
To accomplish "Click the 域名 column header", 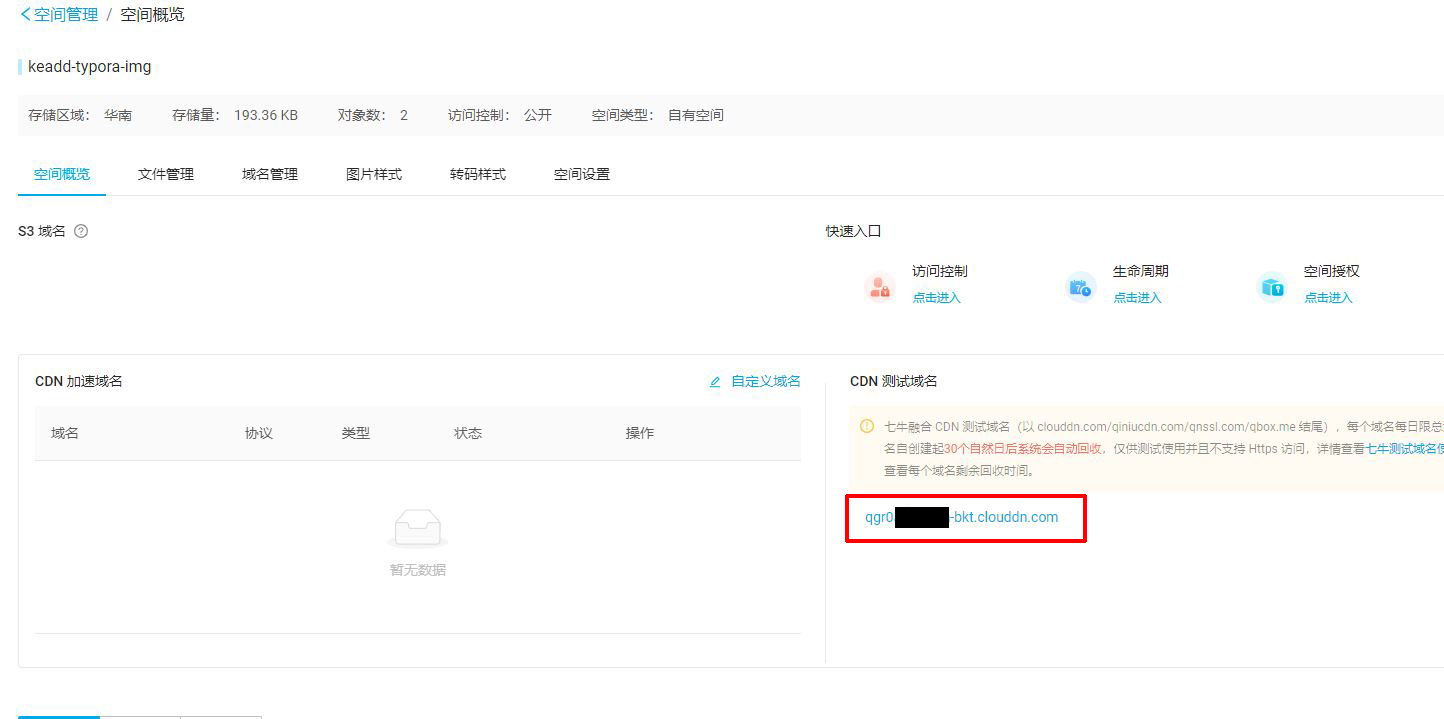I will pyautogui.click(x=65, y=433).
